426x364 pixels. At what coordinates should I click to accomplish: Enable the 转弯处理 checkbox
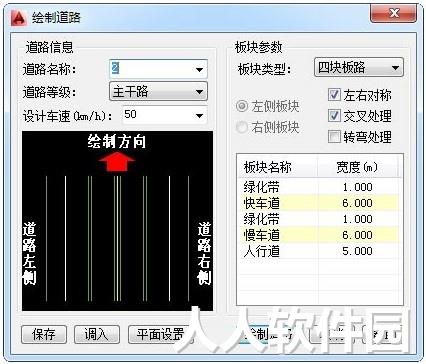tap(334, 136)
